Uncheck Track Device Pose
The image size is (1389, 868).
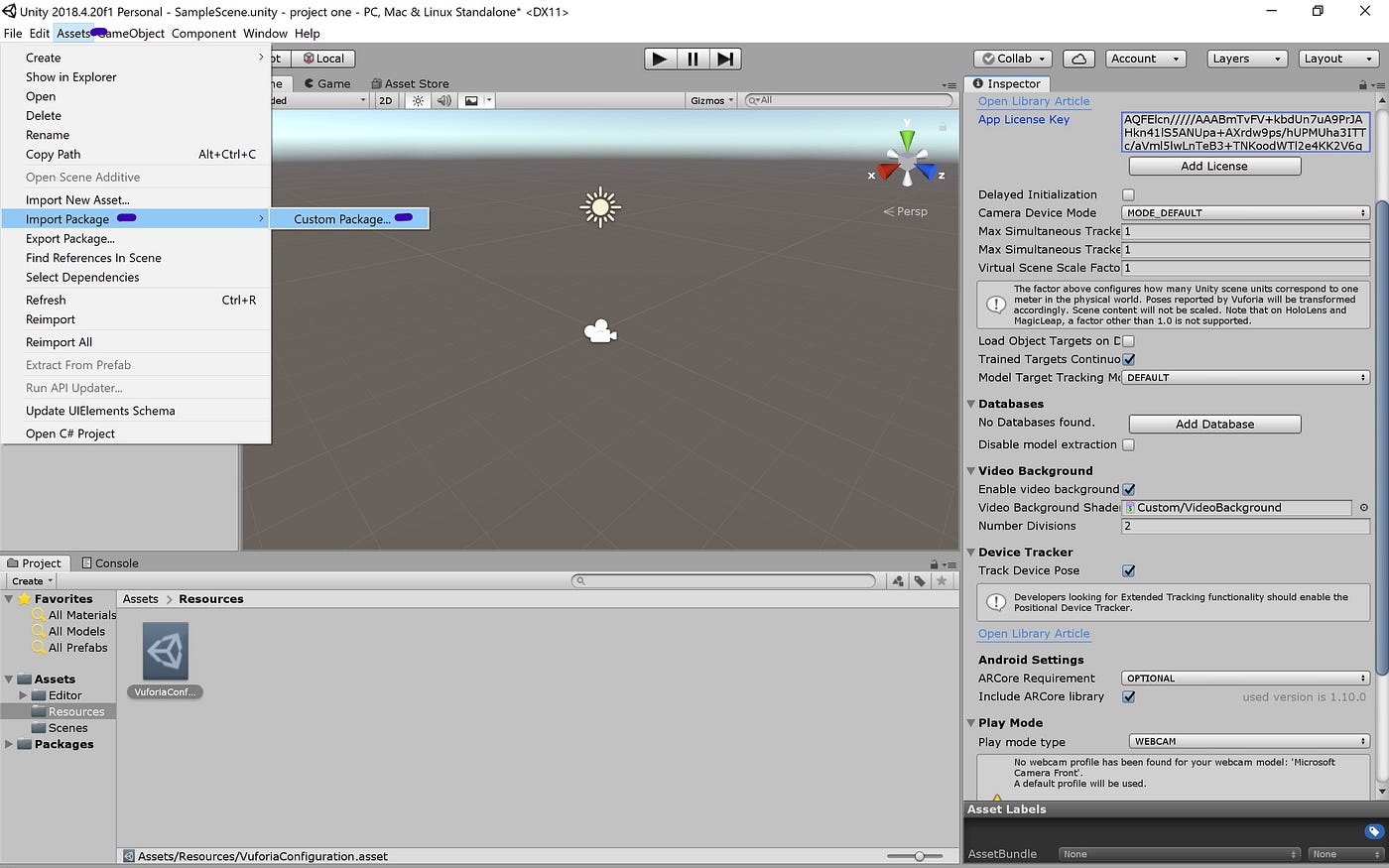[x=1128, y=570]
